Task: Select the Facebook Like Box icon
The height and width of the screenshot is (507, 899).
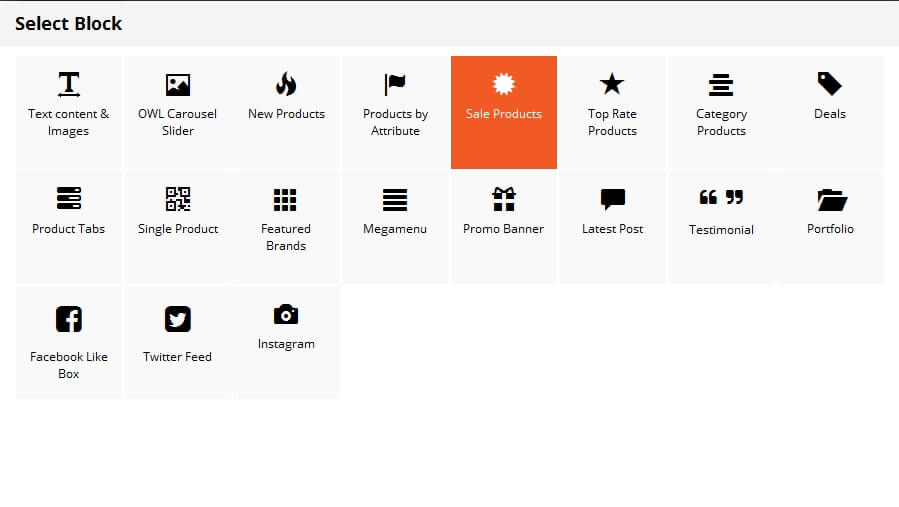Action: click(x=69, y=319)
